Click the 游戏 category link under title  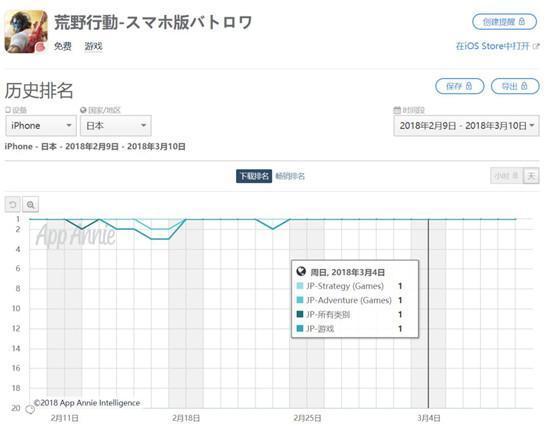pos(94,46)
